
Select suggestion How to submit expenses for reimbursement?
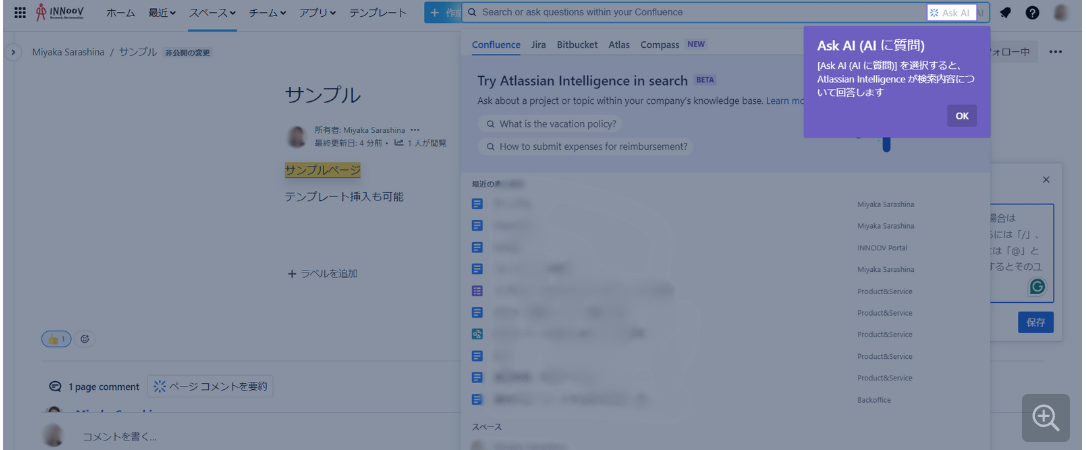tap(586, 147)
